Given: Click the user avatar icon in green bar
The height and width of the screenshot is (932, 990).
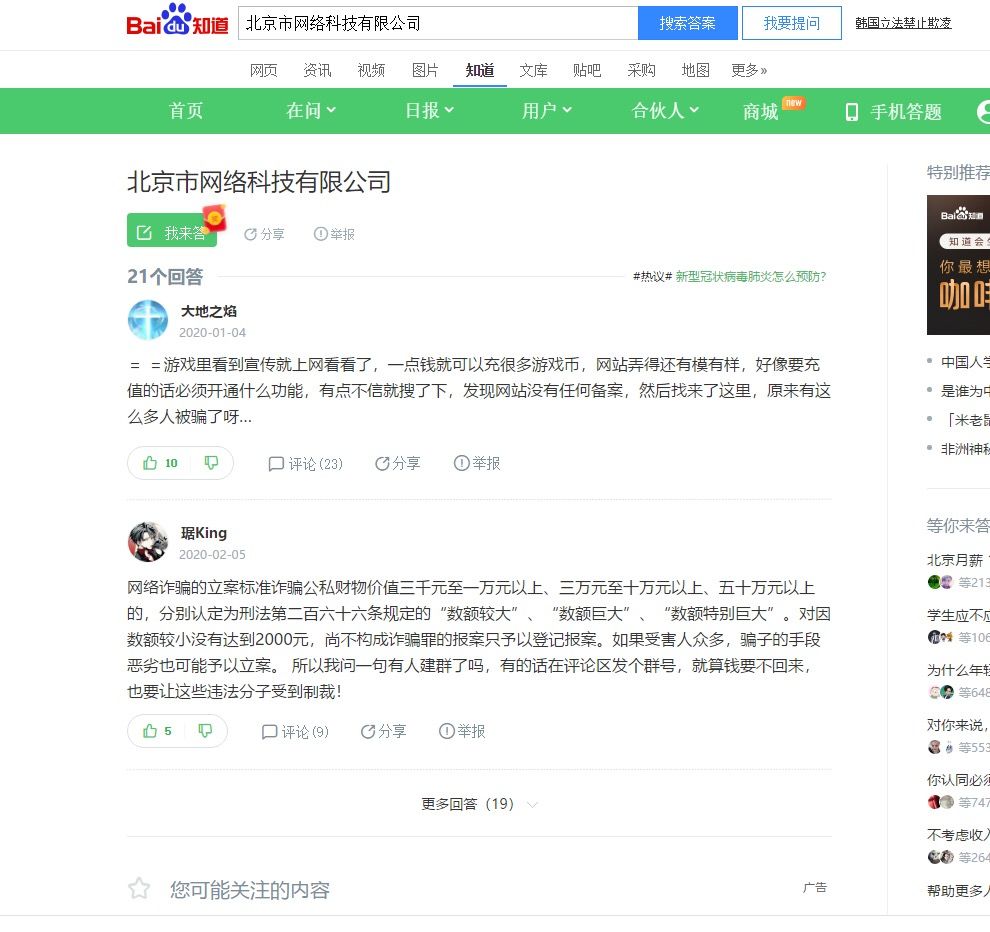Looking at the screenshot, I should tap(984, 112).
